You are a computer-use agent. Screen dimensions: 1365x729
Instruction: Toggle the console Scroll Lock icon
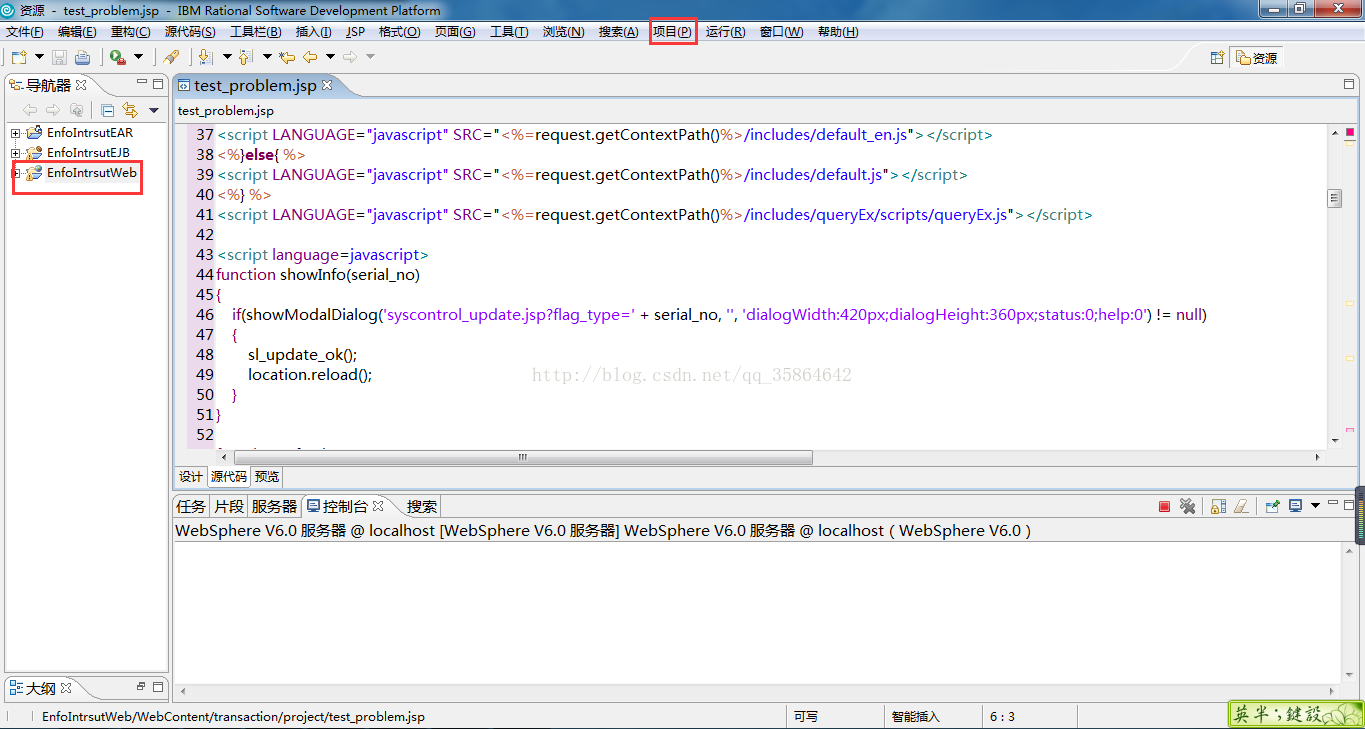pos(1218,507)
